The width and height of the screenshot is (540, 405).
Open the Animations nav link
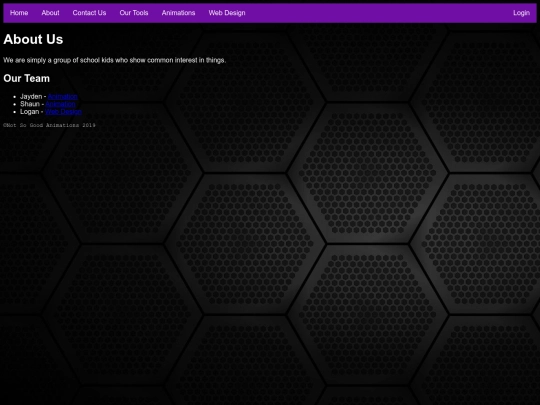click(x=178, y=13)
